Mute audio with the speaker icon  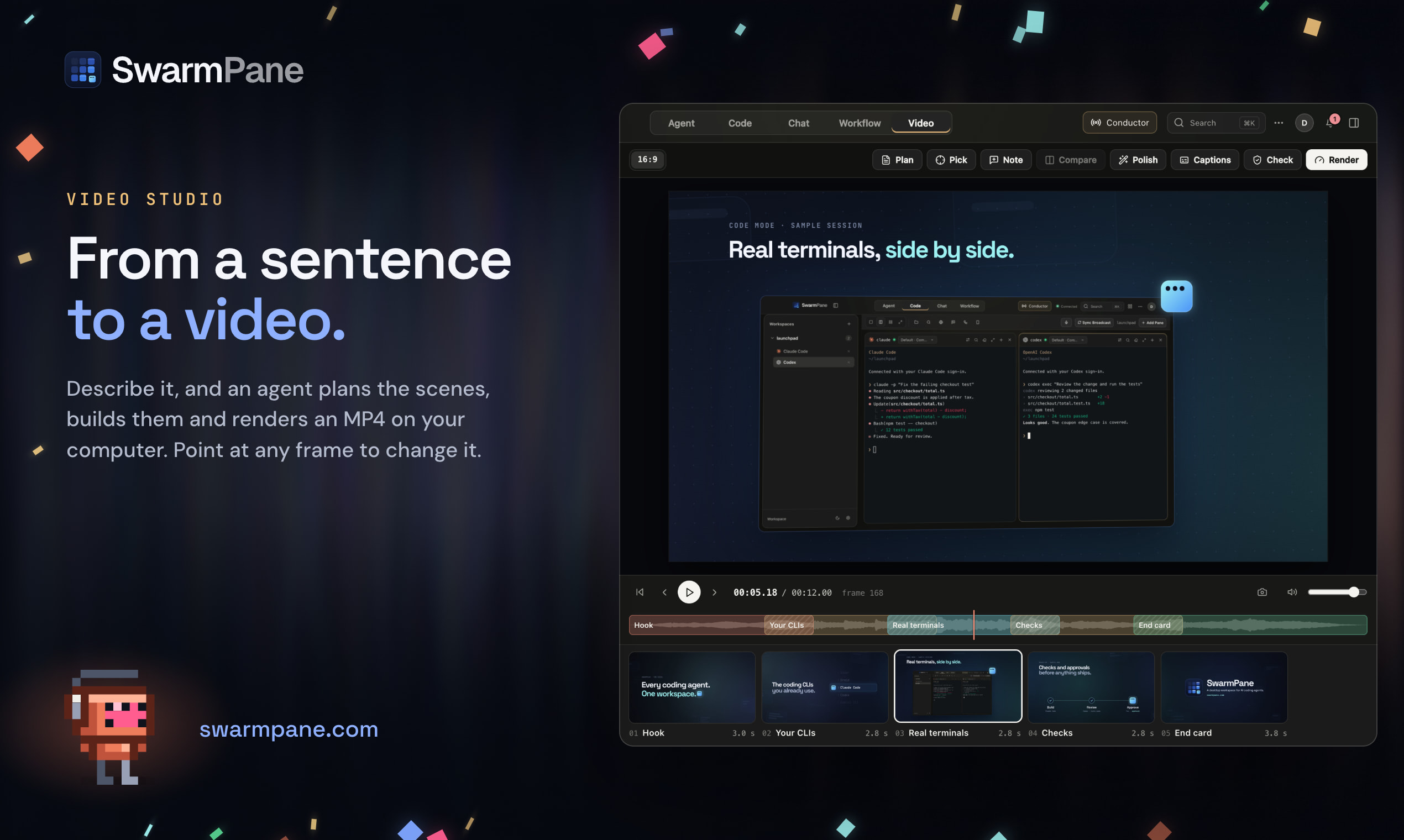click(x=1292, y=592)
